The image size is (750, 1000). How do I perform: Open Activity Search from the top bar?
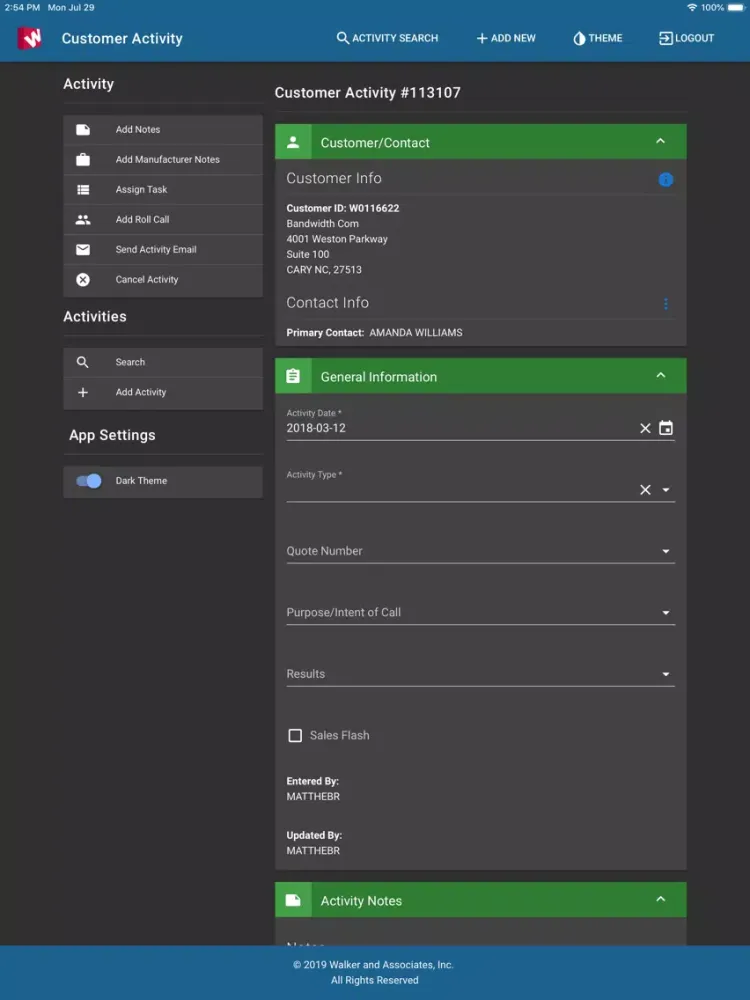[387, 38]
